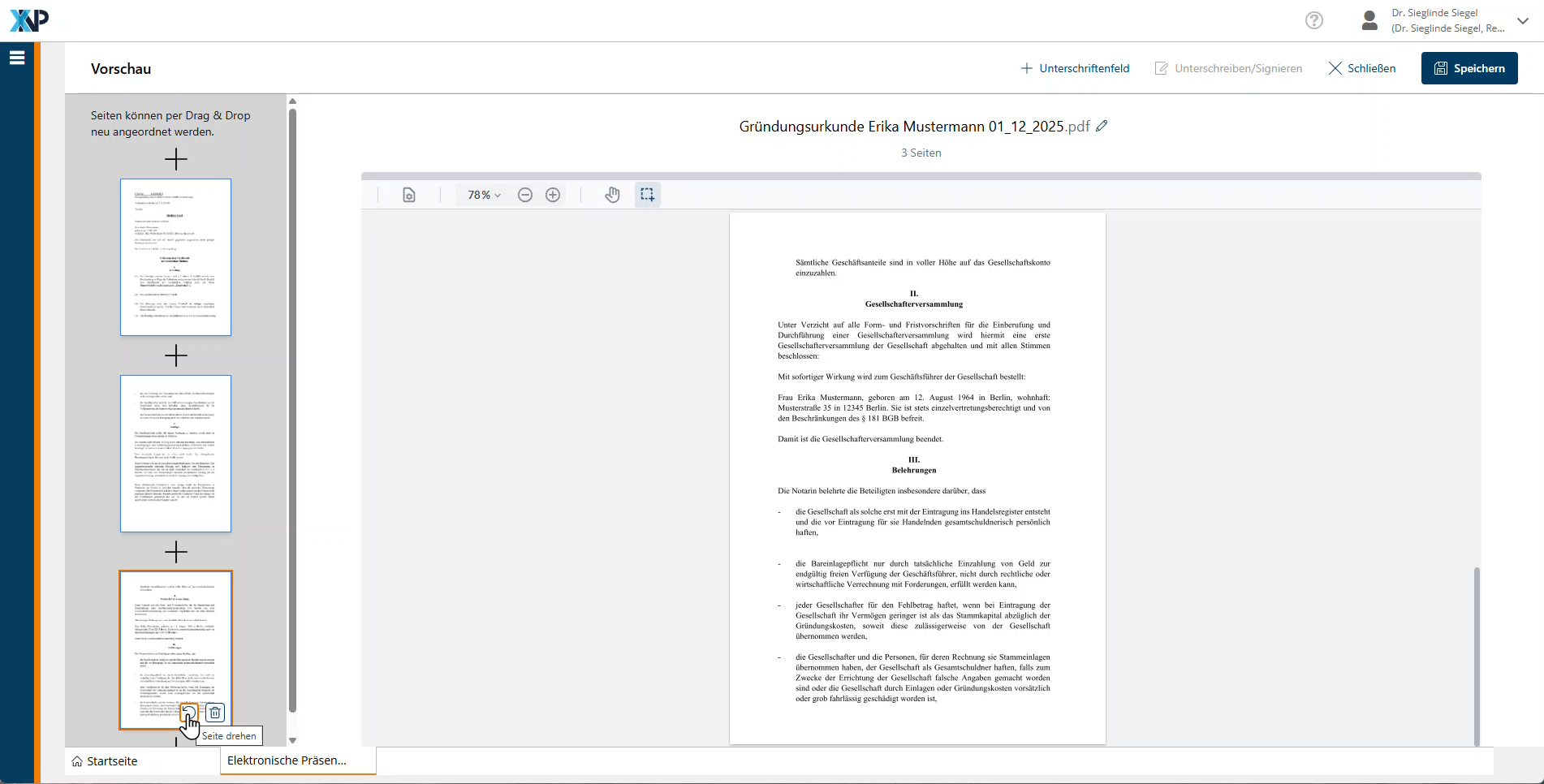Zoom in with the plus magnifier
1544x784 pixels.
coord(553,195)
